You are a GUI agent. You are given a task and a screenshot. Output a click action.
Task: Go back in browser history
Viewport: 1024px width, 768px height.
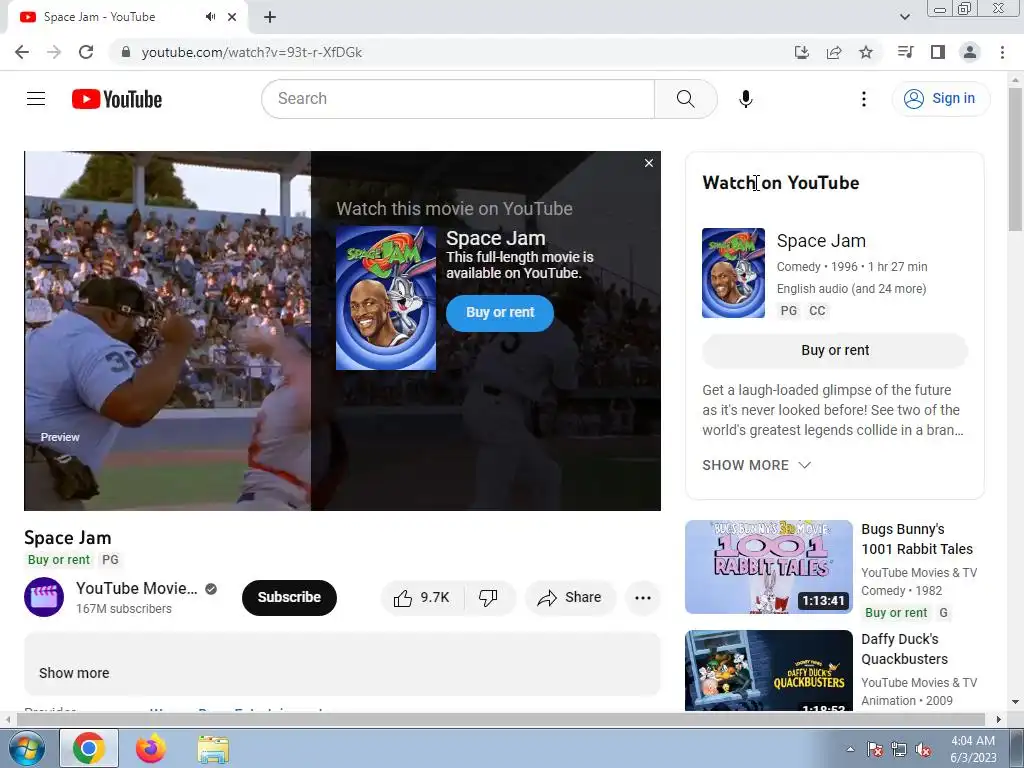tap(22, 52)
